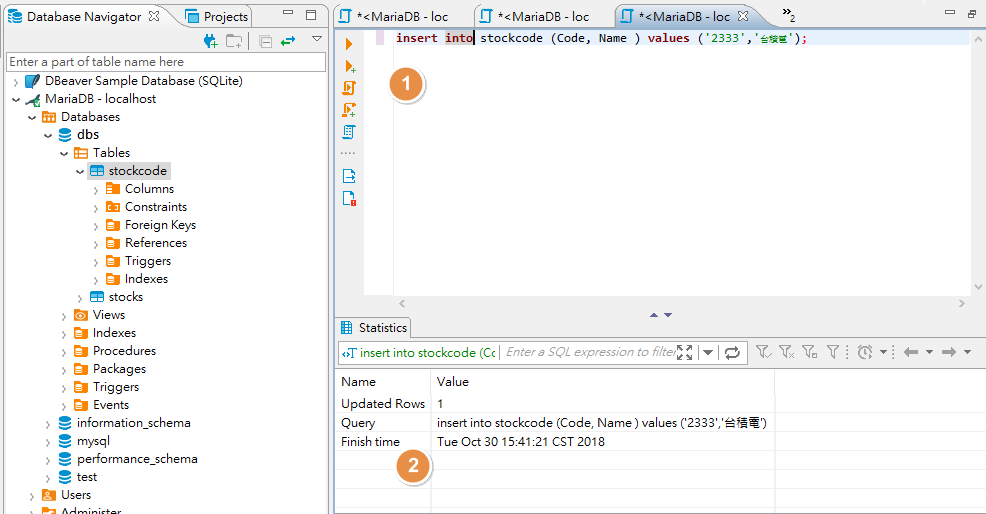This screenshot has width=986, height=514.
Task: Execute SQL script icon
Action: (349, 88)
